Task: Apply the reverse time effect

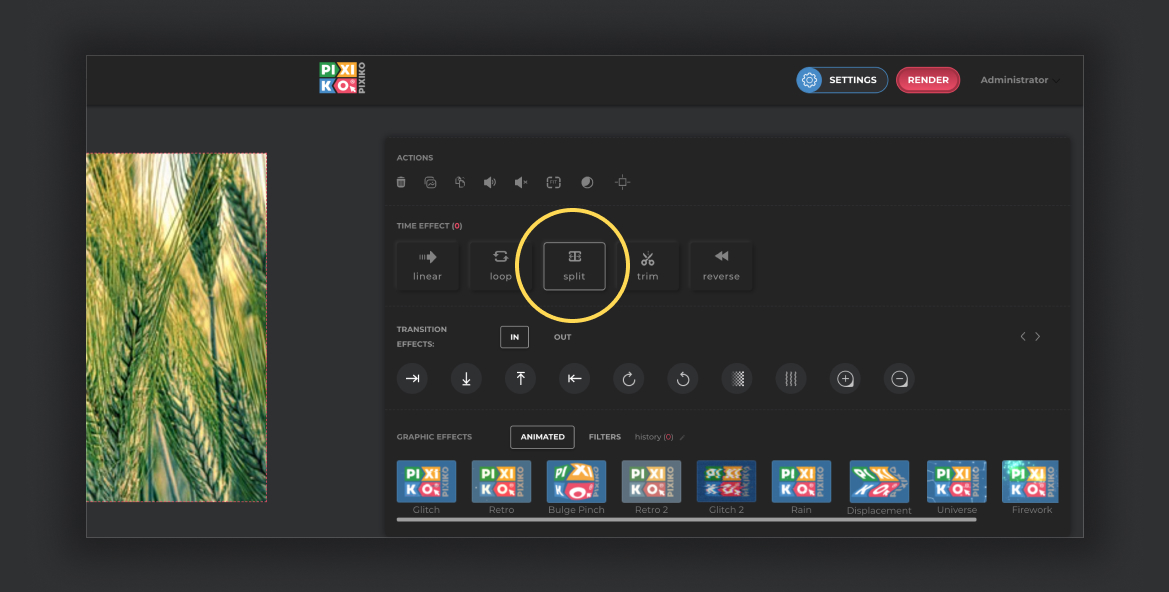Action: click(721, 266)
